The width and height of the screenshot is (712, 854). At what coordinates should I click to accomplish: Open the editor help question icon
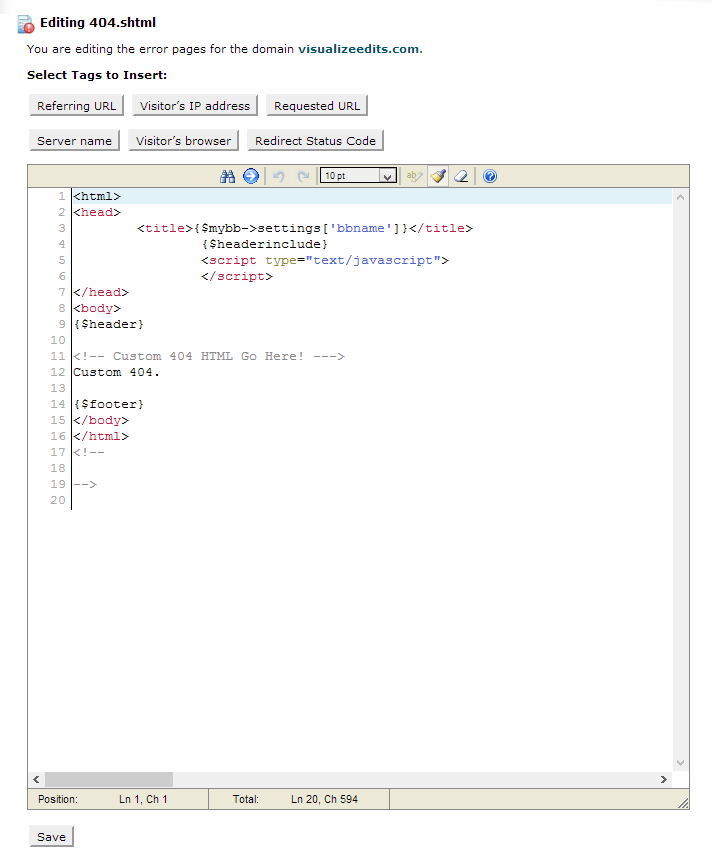[x=490, y=176]
